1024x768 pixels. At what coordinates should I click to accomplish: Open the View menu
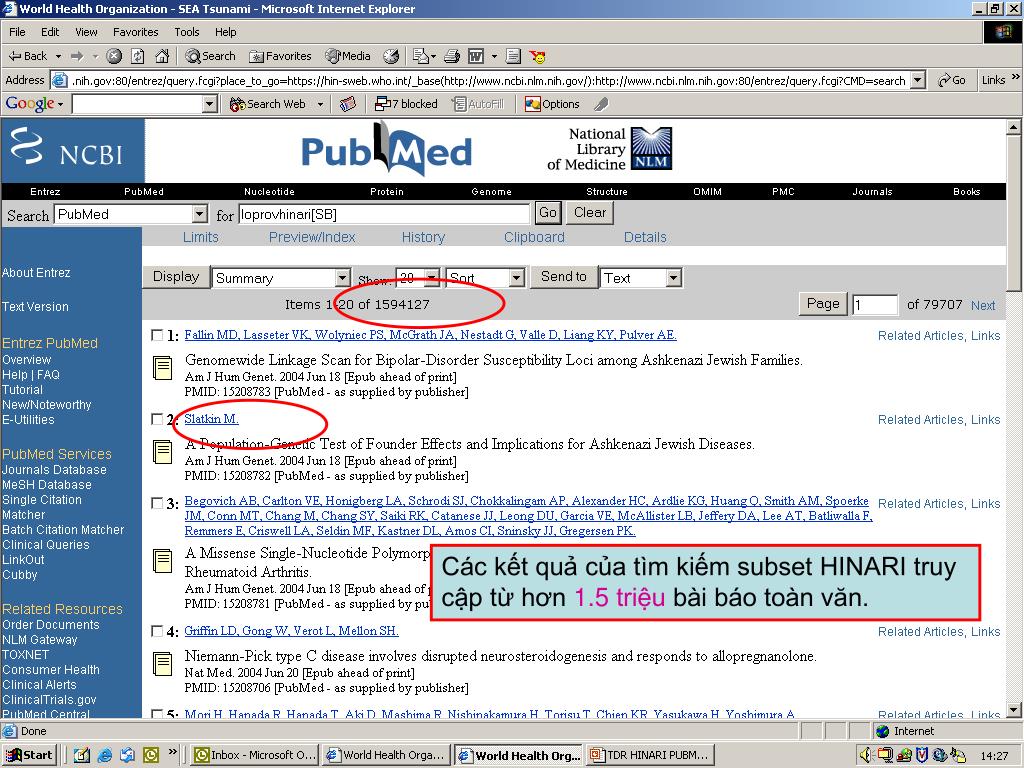click(x=86, y=32)
